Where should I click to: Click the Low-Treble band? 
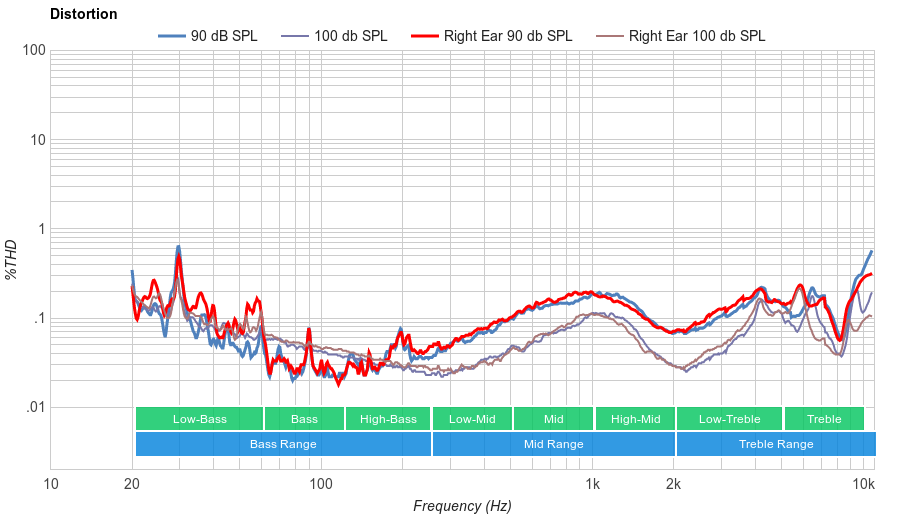729,419
